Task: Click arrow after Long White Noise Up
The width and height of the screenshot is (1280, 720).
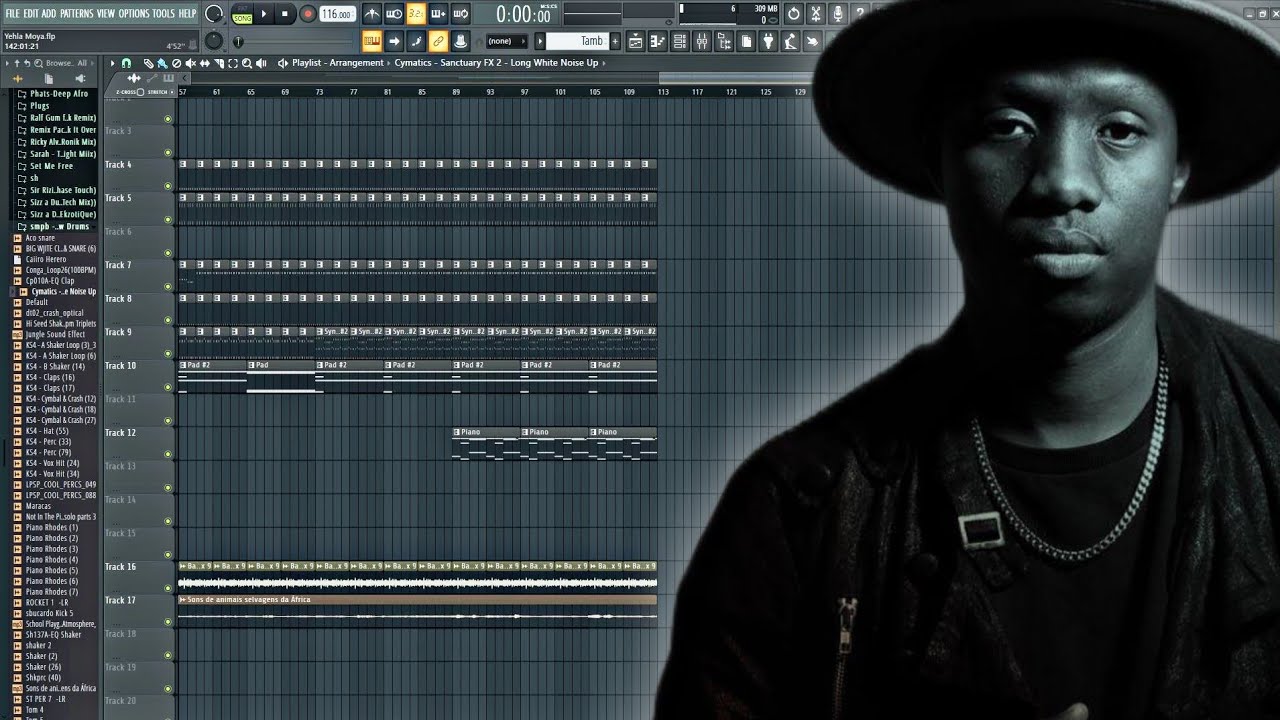Action: (604, 63)
